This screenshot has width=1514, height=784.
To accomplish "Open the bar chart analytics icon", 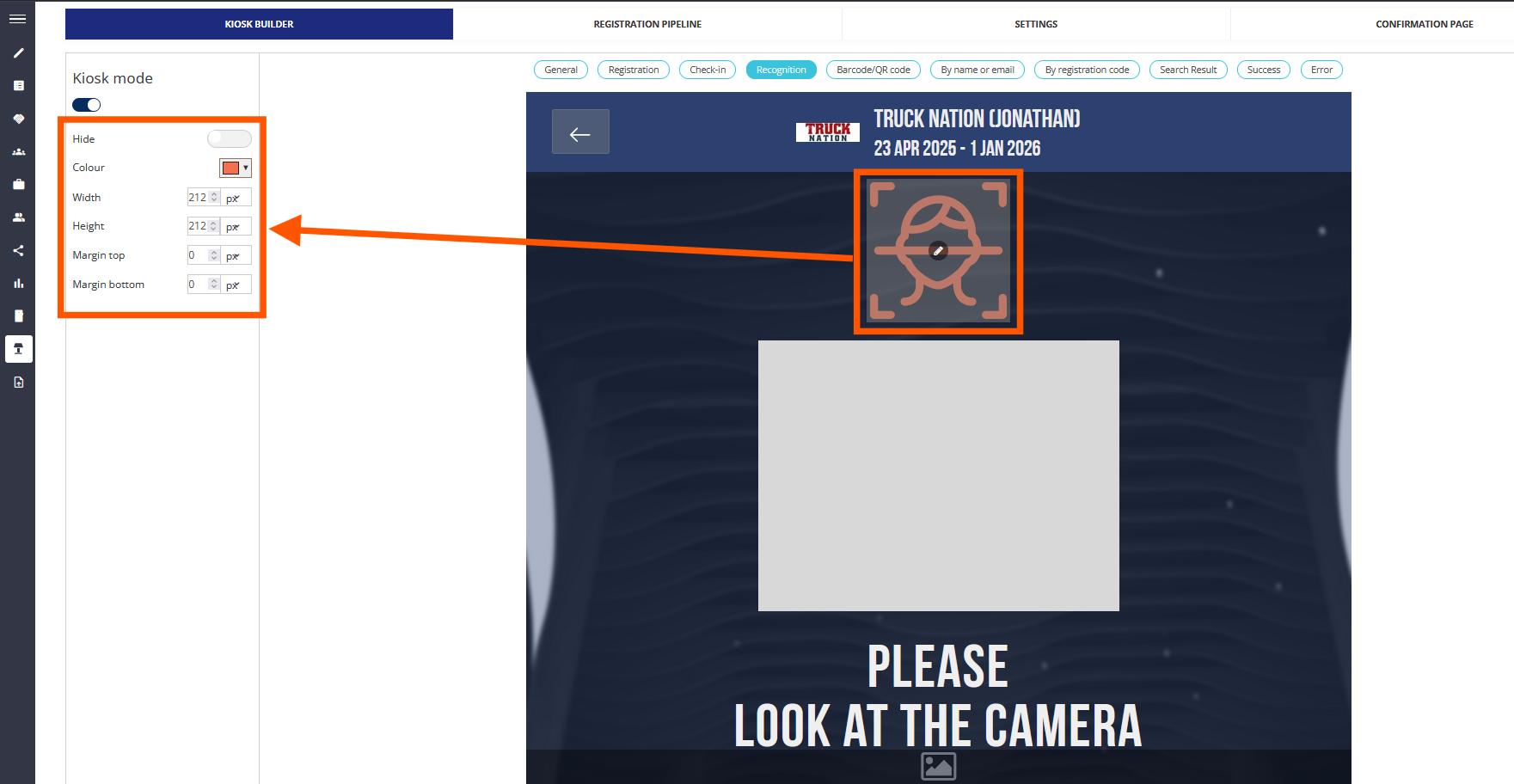I will click(18, 284).
